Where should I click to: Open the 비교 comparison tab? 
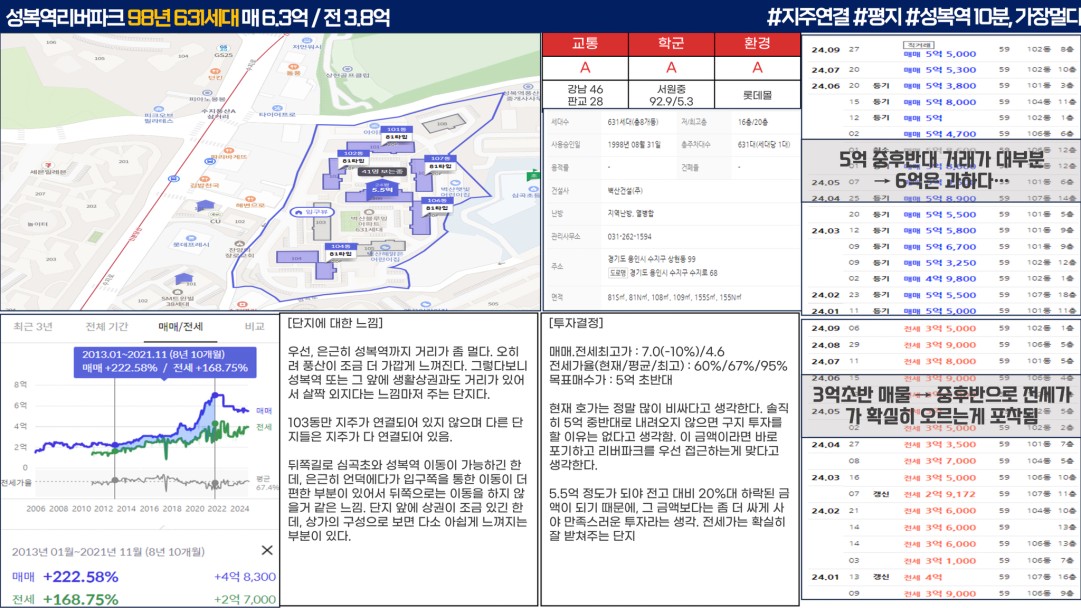tap(254, 327)
